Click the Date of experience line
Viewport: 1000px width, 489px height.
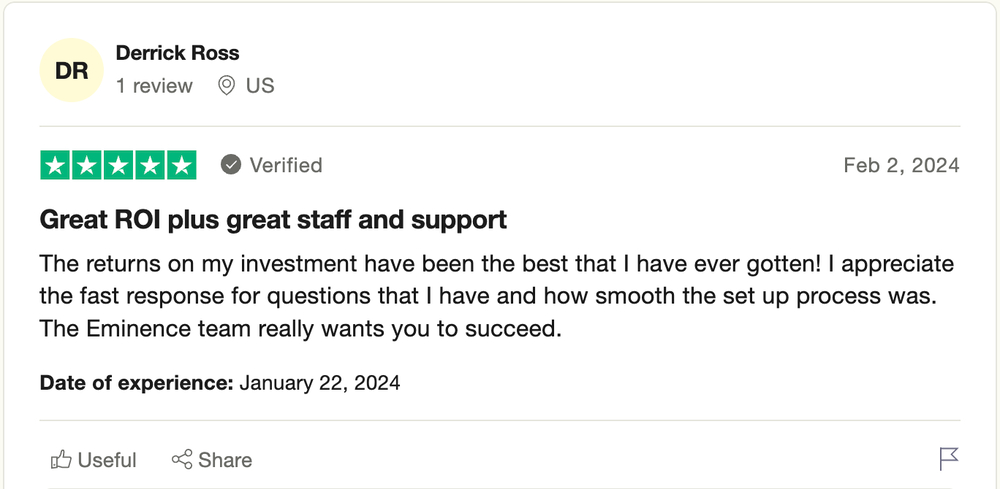point(220,383)
